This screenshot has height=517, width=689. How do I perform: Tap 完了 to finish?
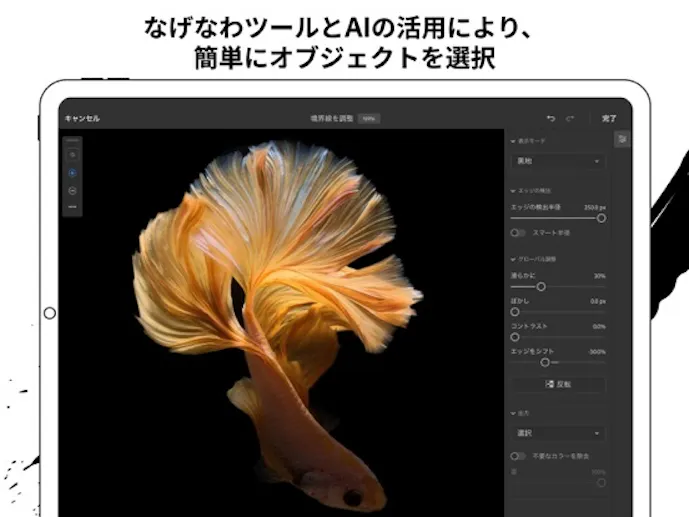click(609, 118)
